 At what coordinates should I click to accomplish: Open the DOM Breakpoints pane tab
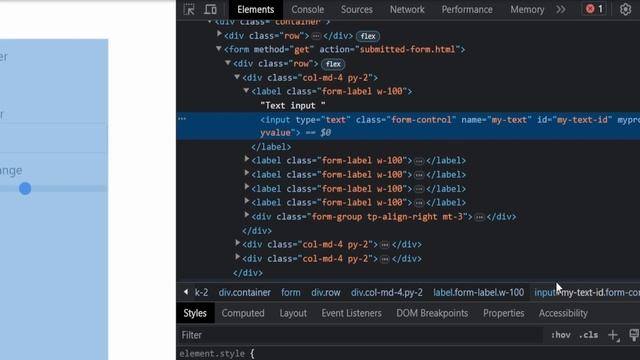[432, 313]
